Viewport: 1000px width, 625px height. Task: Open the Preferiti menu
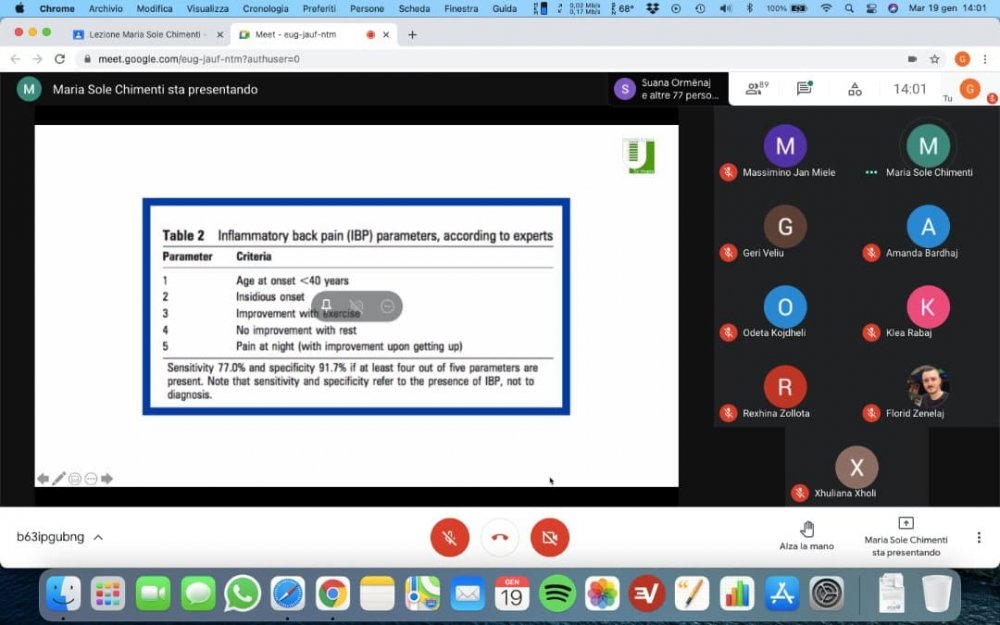coord(319,8)
